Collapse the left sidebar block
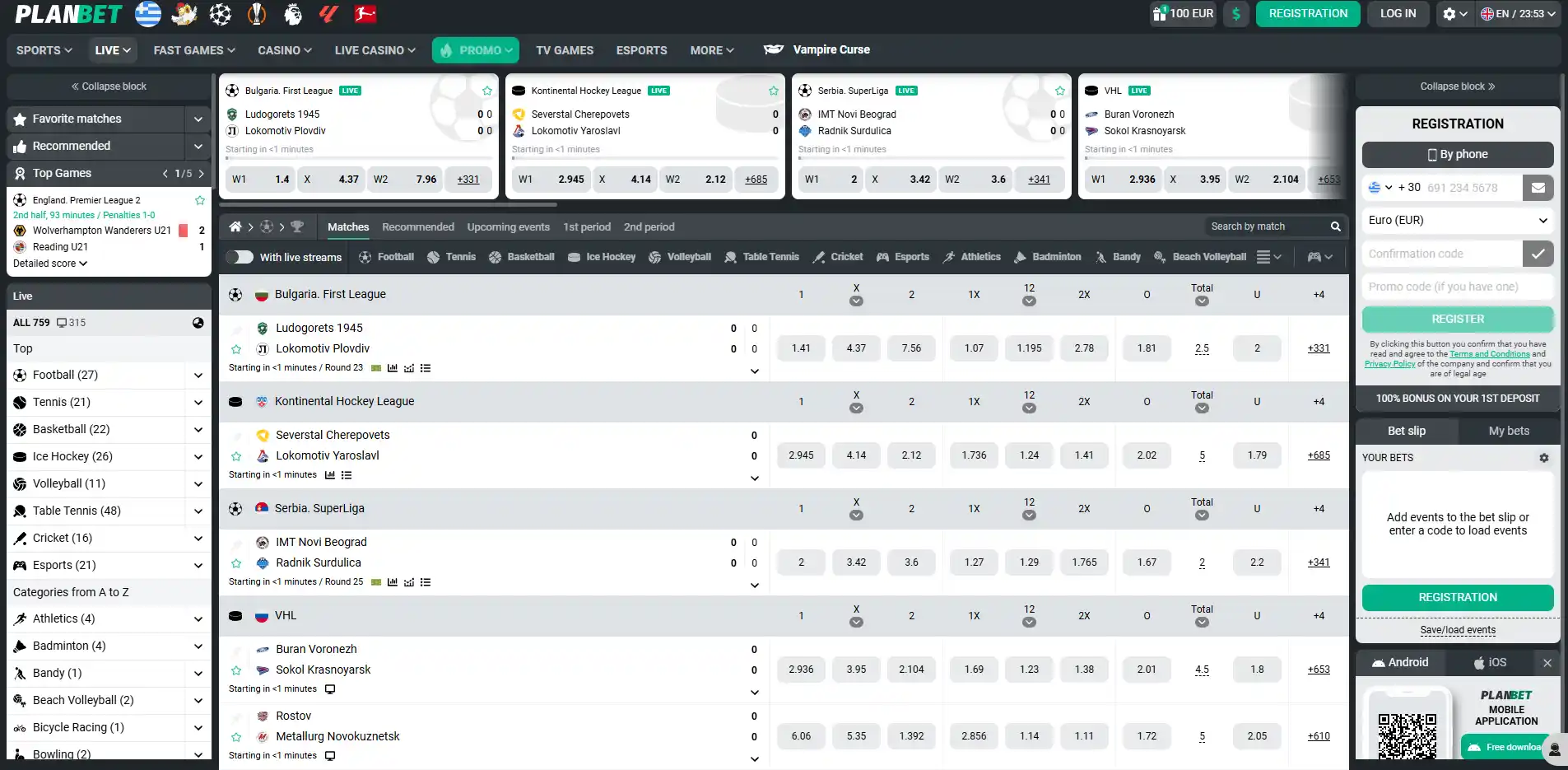 click(x=109, y=86)
